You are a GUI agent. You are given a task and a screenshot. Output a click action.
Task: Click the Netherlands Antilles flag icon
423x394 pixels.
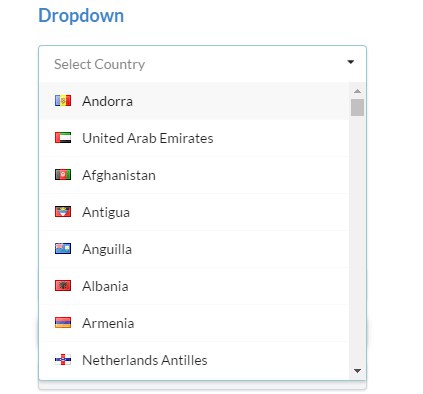(x=63, y=360)
